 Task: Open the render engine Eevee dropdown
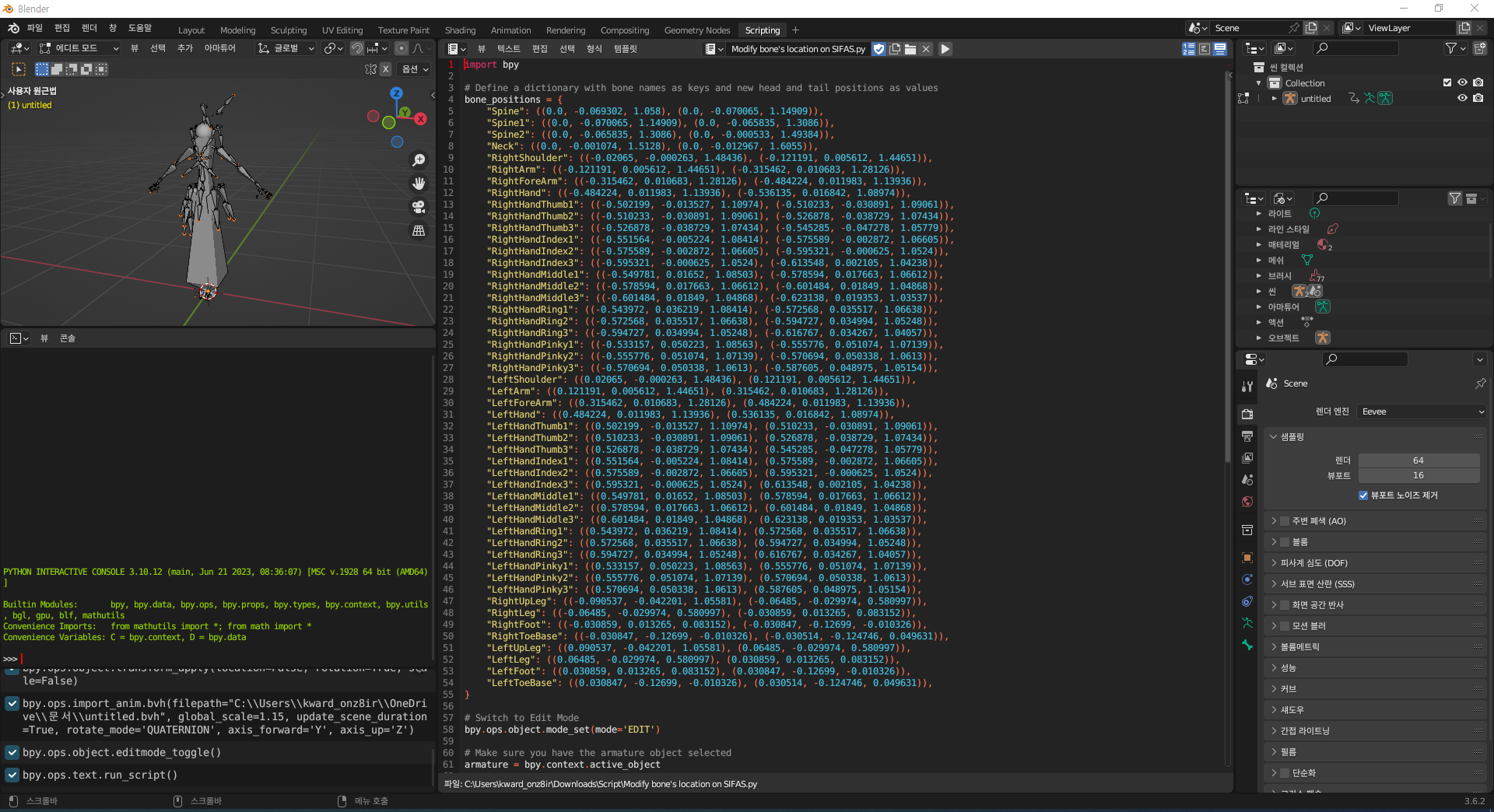click(1422, 411)
